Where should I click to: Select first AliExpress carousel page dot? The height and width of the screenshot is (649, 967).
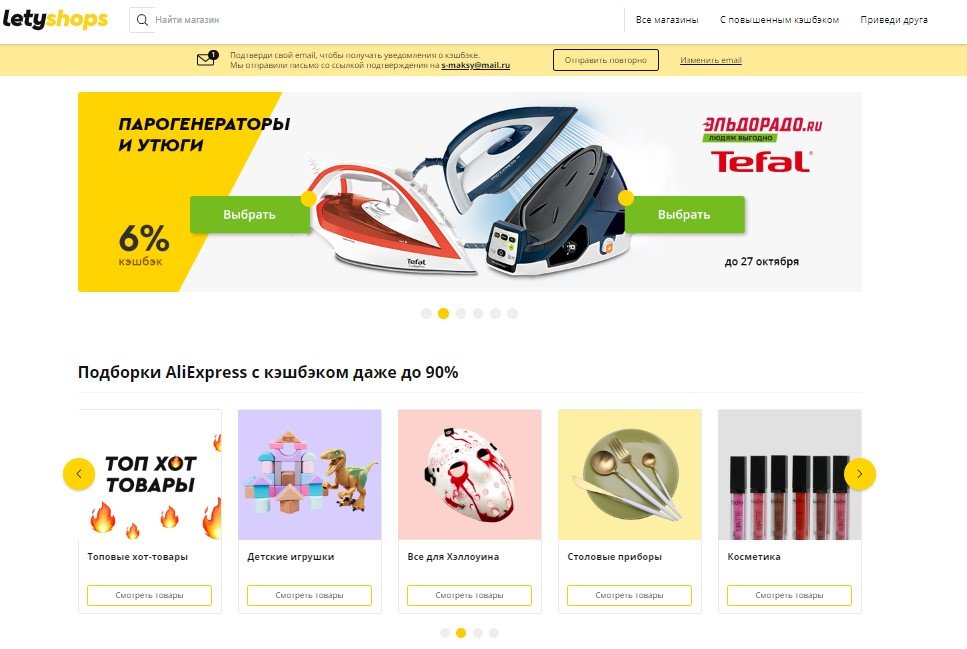tap(445, 633)
